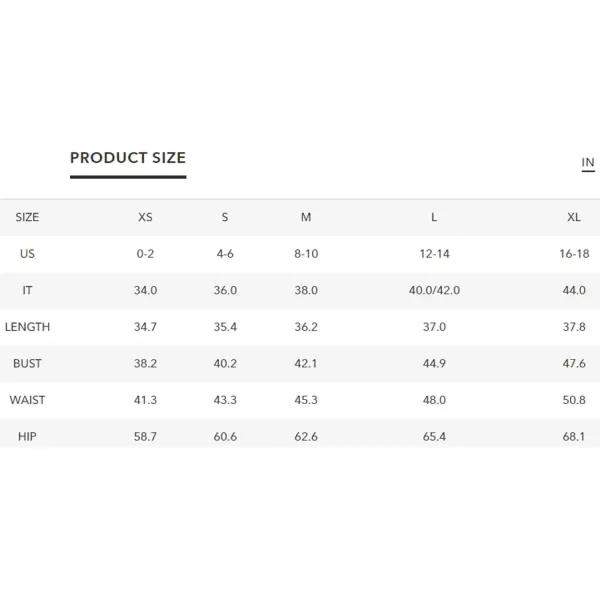Screen dimensions: 600x600
Task: Click the HIP row label
Action: click(x=27, y=437)
